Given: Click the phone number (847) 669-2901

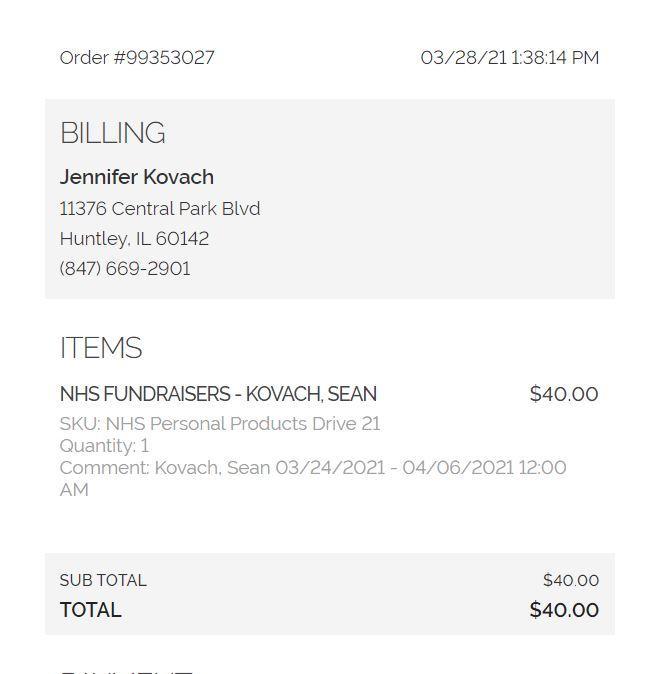Looking at the screenshot, I should (x=125, y=268).
